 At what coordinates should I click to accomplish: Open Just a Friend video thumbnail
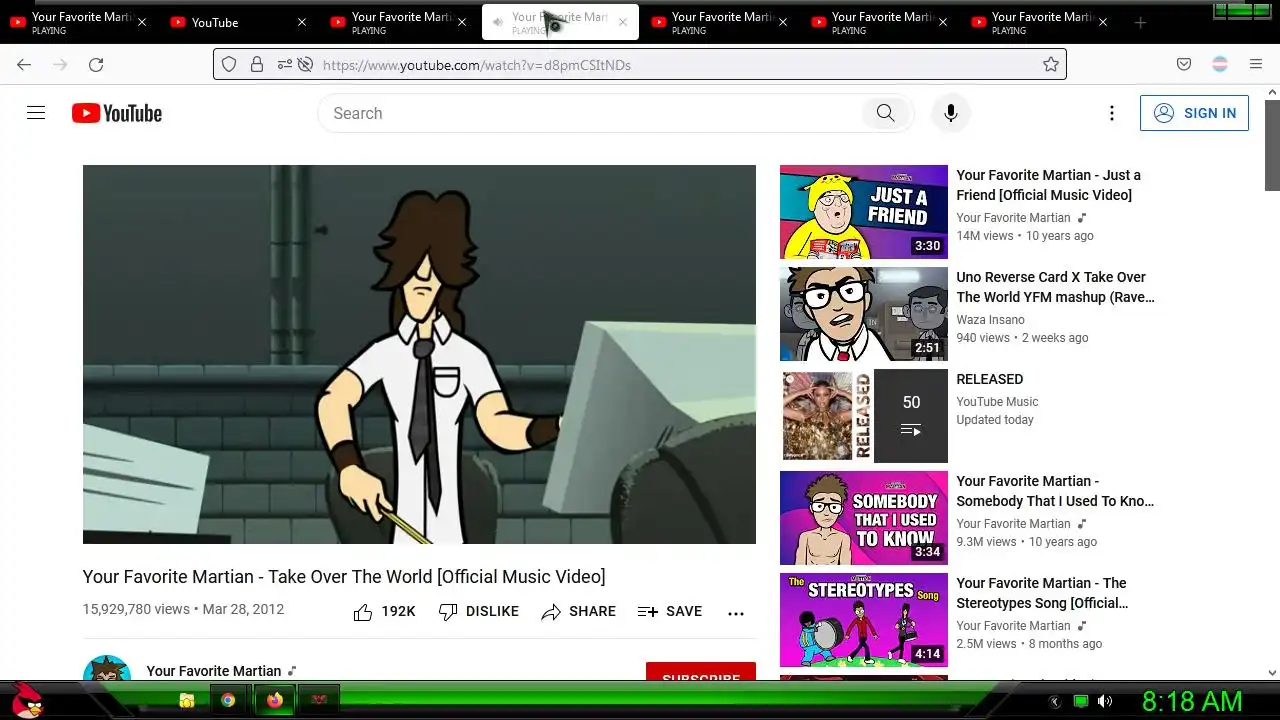pos(864,212)
